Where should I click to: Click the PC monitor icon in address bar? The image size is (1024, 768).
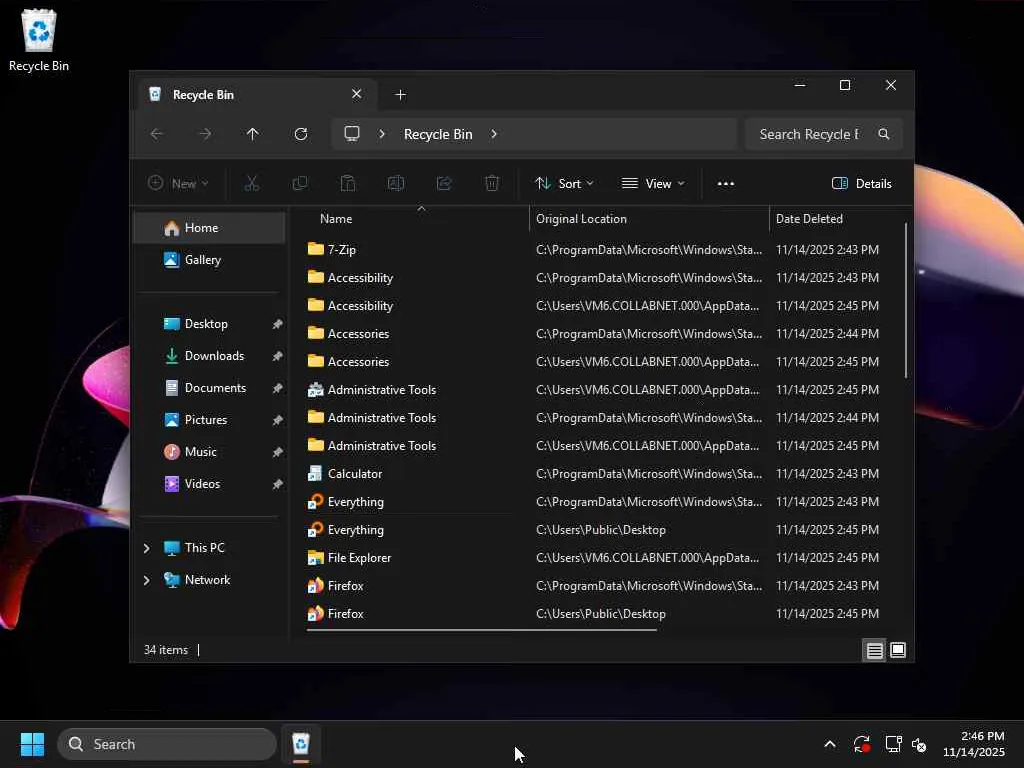(352, 134)
